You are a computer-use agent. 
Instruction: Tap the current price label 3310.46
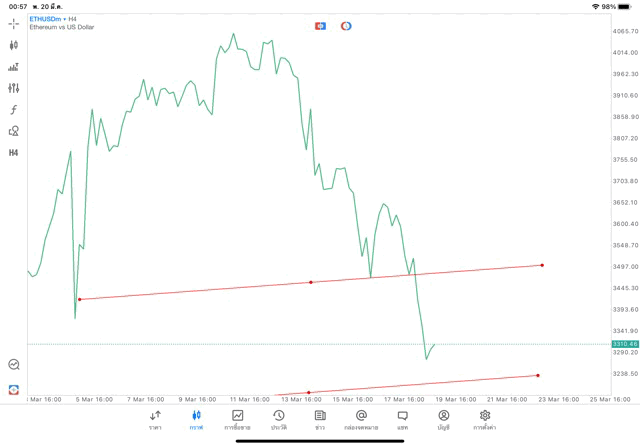coord(625,344)
